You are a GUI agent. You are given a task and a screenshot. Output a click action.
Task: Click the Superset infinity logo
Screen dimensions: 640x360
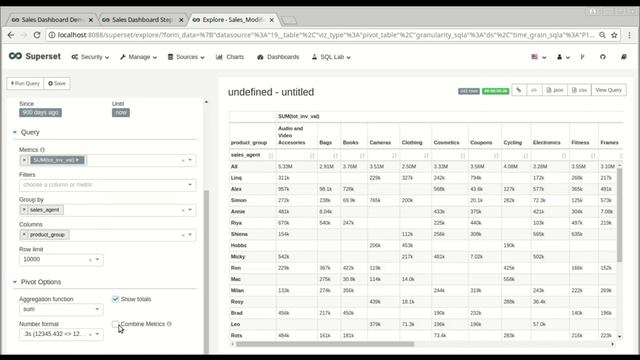(x=16, y=56)
